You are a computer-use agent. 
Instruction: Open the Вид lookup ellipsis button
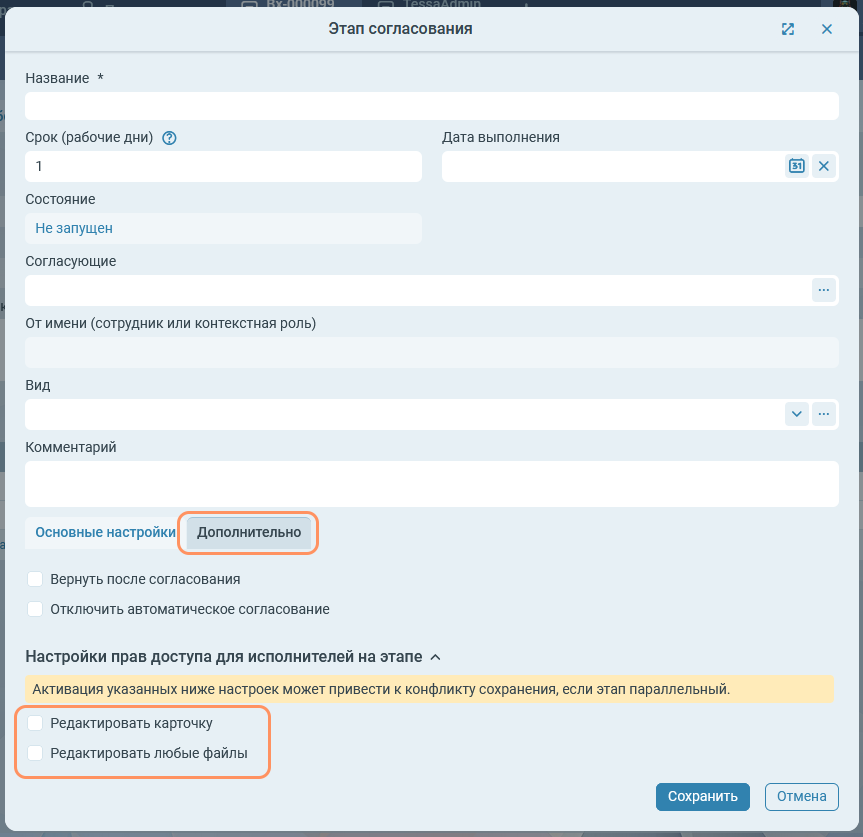pos(824,414)
